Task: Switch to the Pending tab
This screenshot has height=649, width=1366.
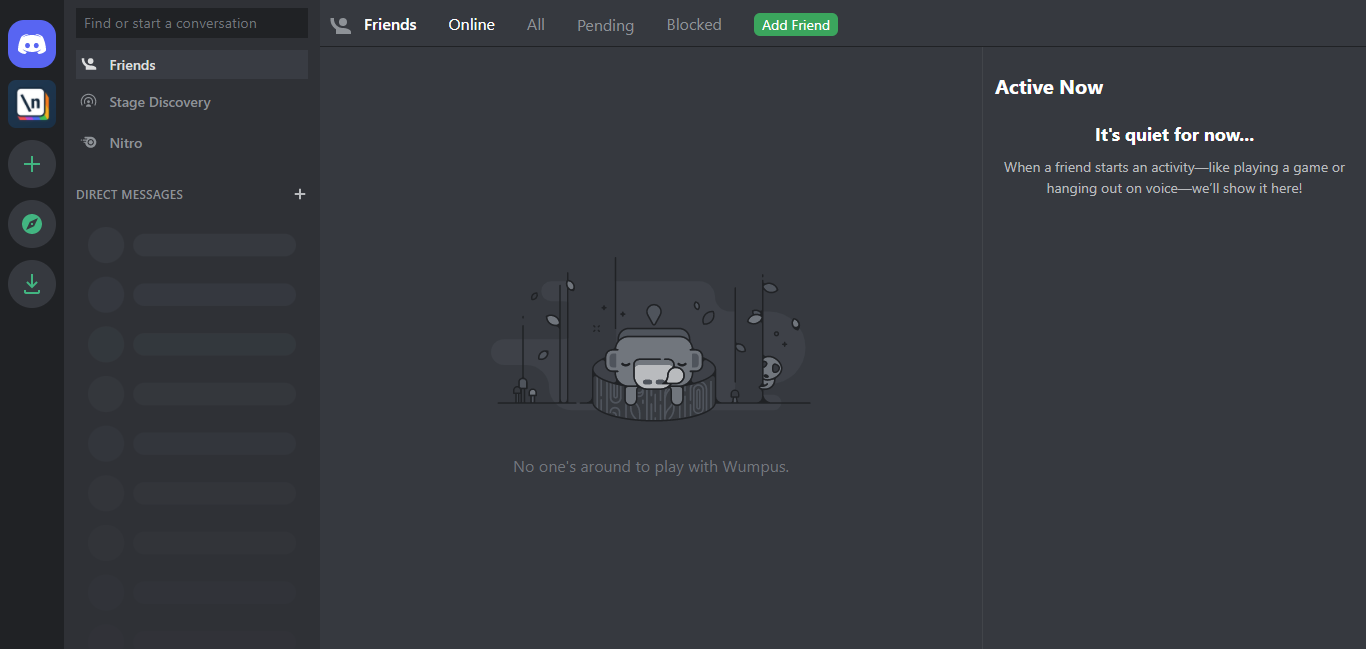Action: 605,25
